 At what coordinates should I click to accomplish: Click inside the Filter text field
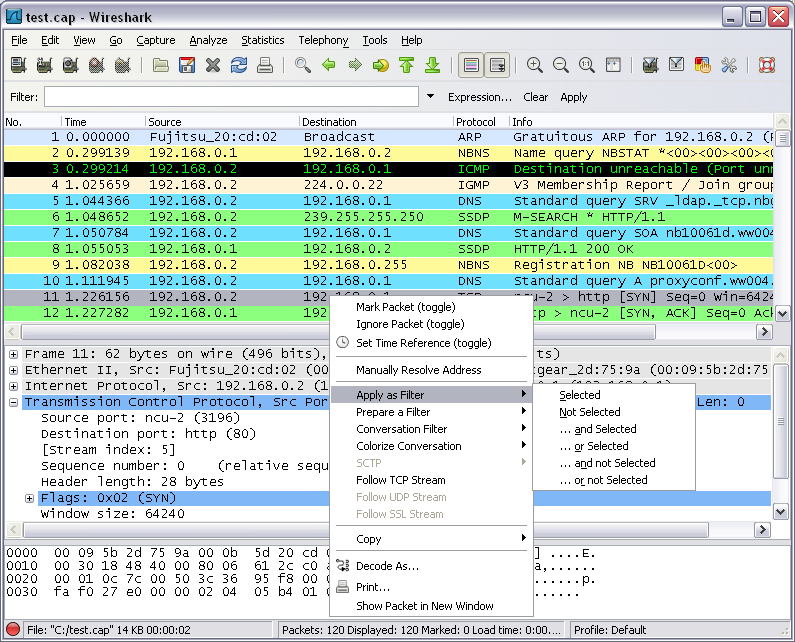coord(231,97)
